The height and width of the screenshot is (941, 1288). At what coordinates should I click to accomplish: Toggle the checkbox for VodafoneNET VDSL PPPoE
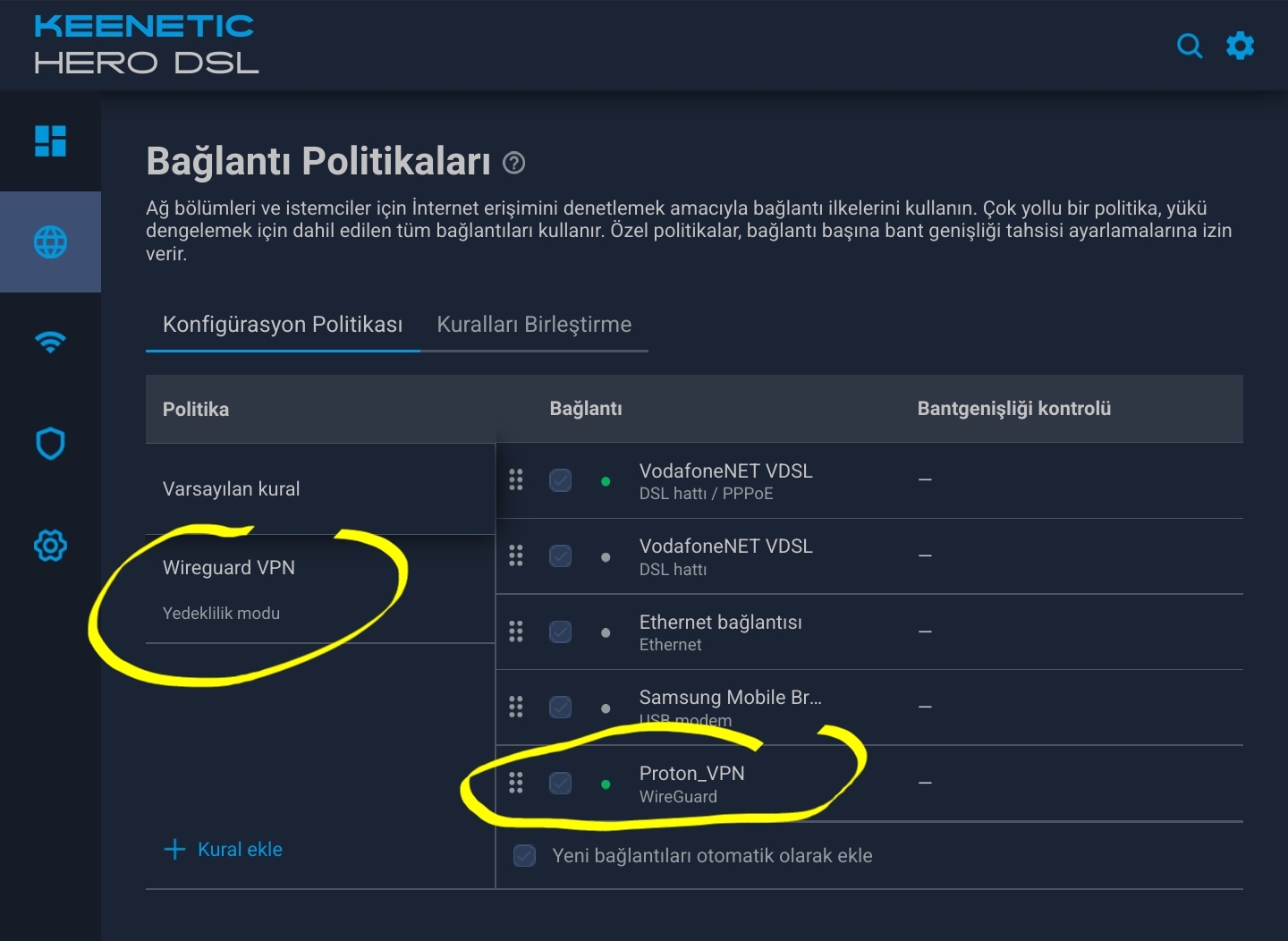pyautogui.click(x=561, y=480)
